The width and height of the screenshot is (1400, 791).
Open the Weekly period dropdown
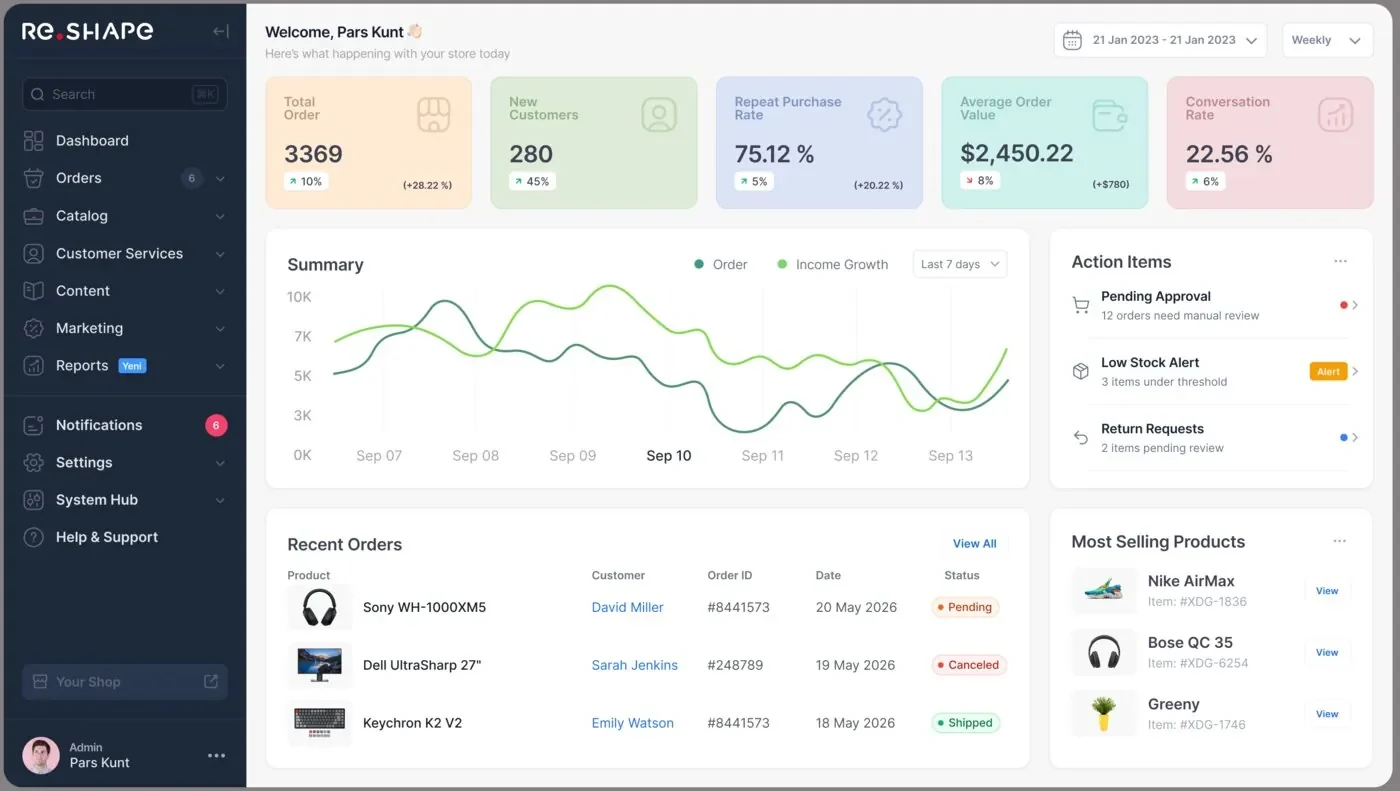[x=1327, y=40]
